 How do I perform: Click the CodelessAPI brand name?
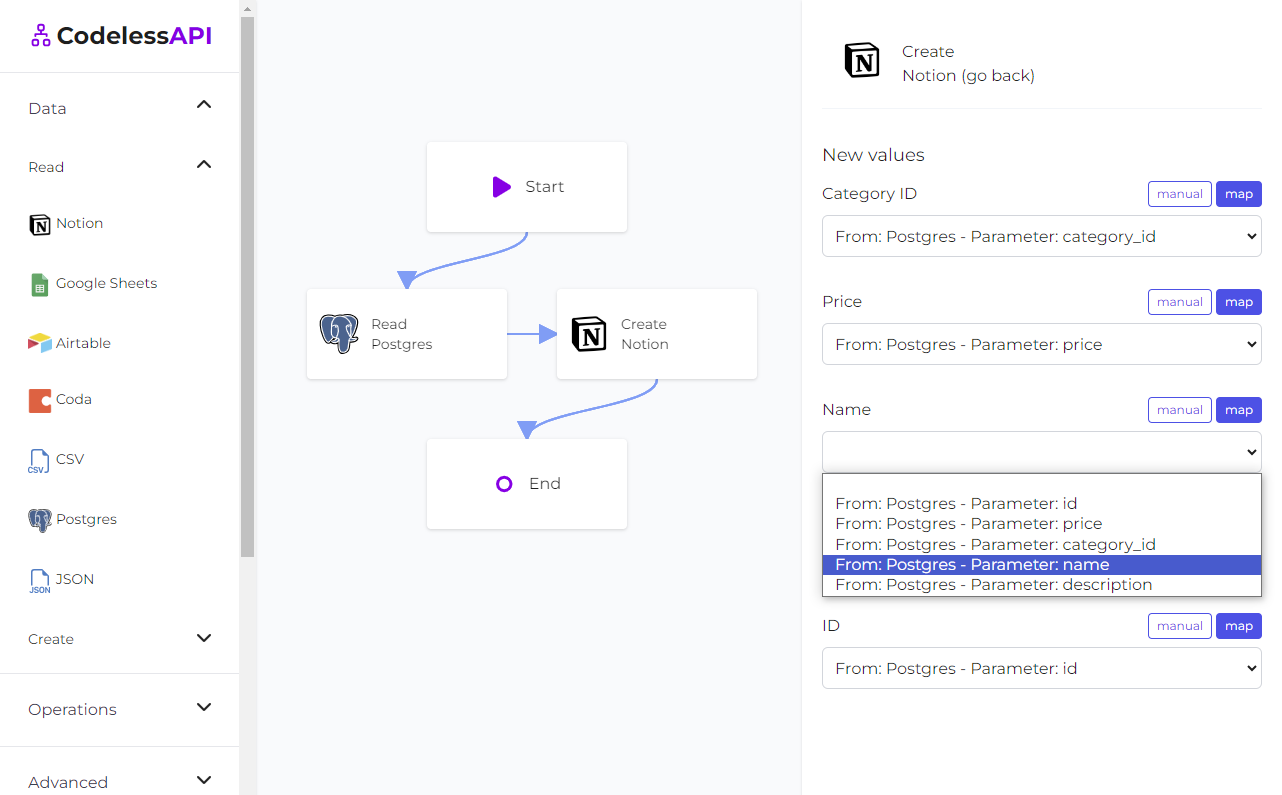click(x=134, y=36)
